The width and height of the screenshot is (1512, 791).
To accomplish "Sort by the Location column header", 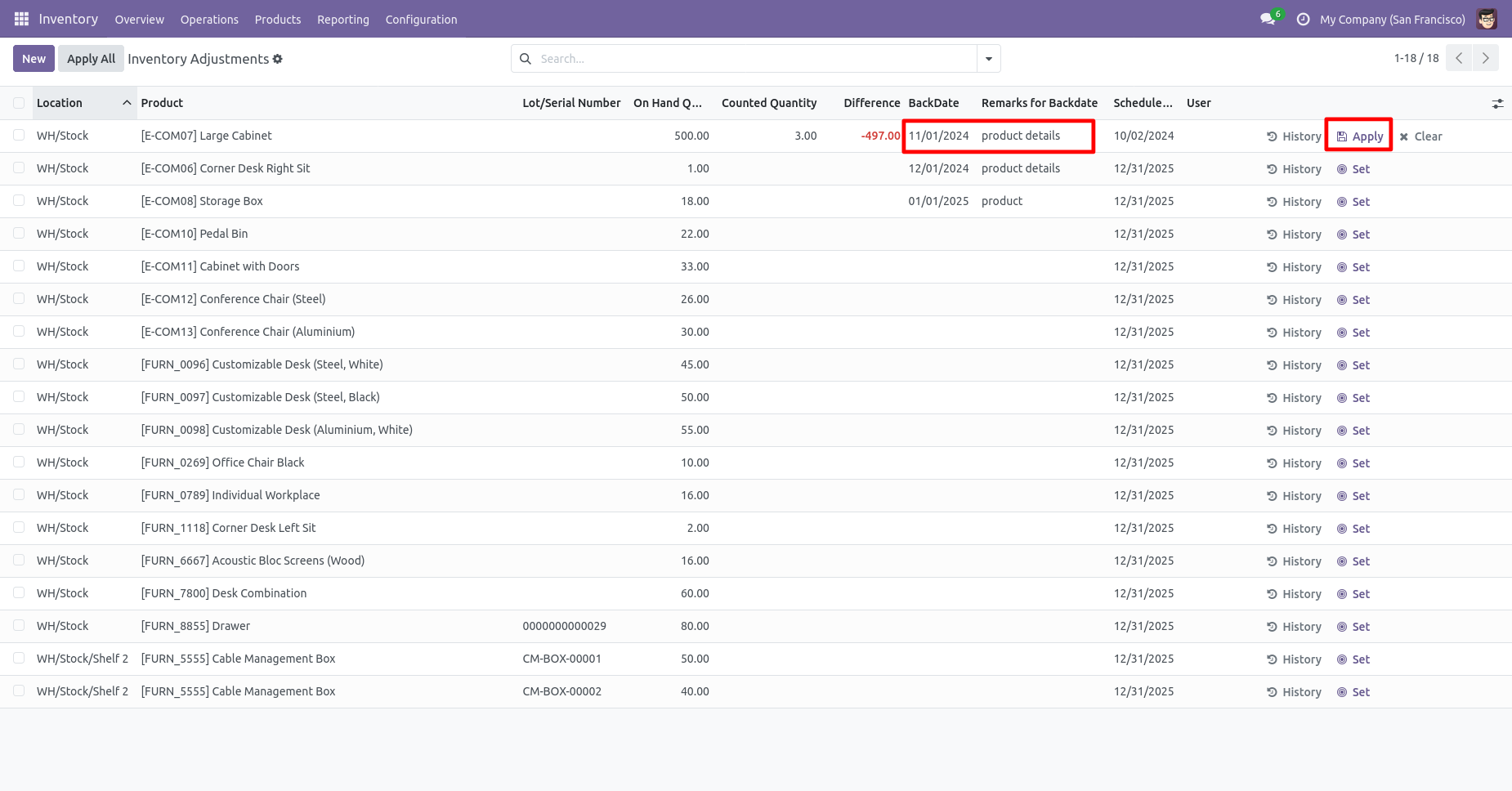I will 60,103.
